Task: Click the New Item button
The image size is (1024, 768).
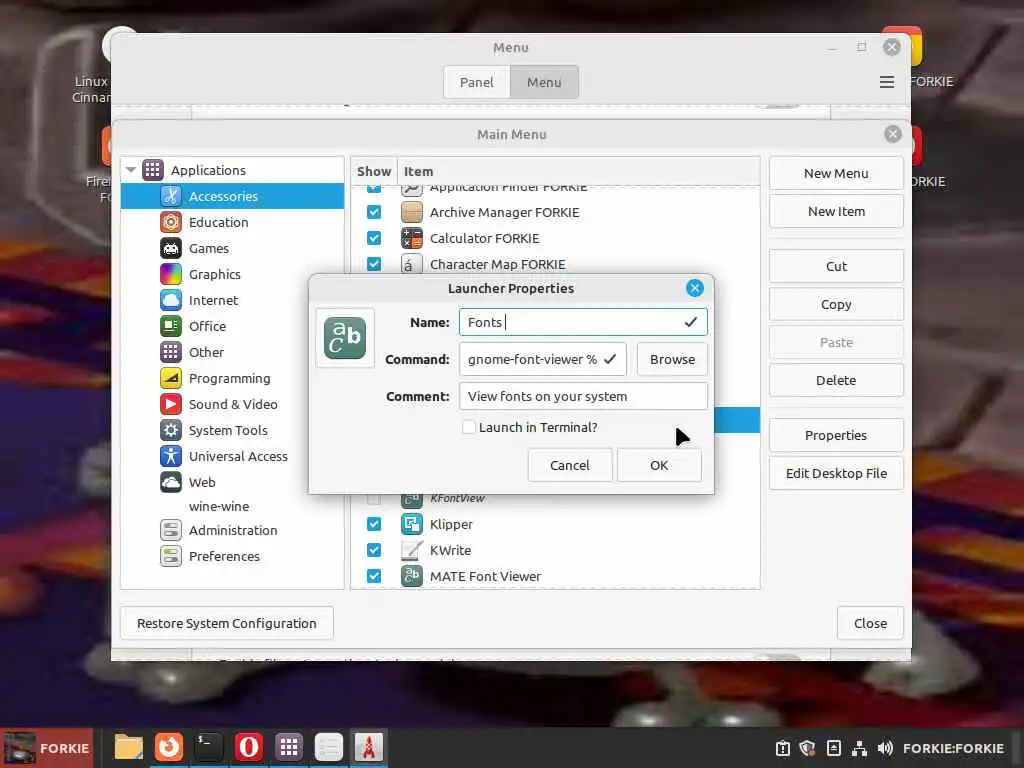Action: [x=836, y=212]
